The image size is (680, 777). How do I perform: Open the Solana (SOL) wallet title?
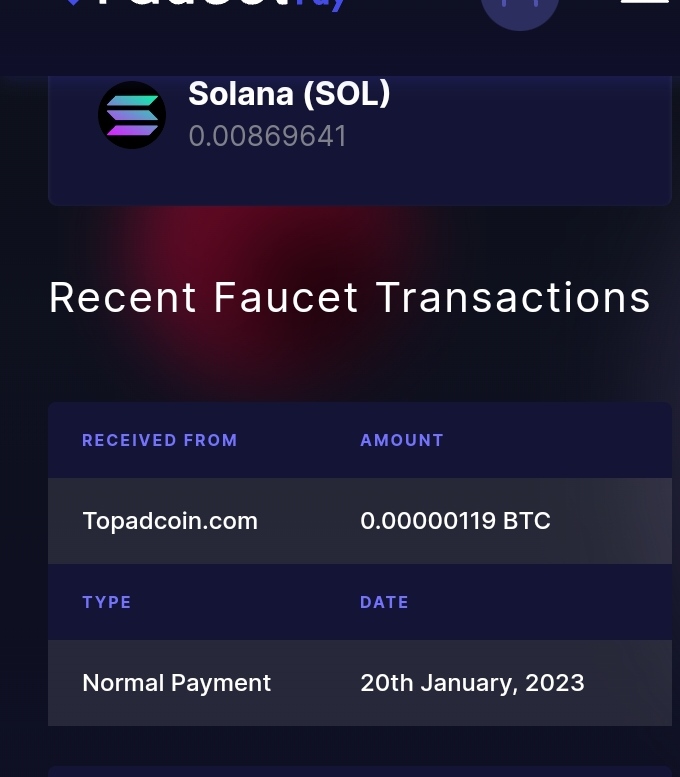click(x=289, y=93)
